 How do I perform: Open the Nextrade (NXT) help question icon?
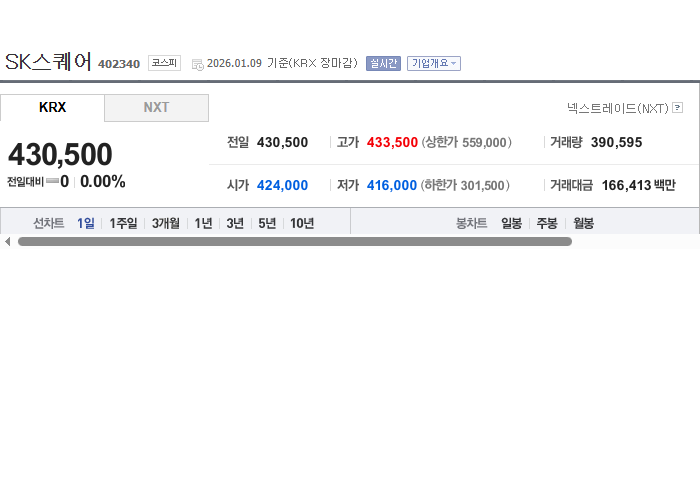[677, 108]
